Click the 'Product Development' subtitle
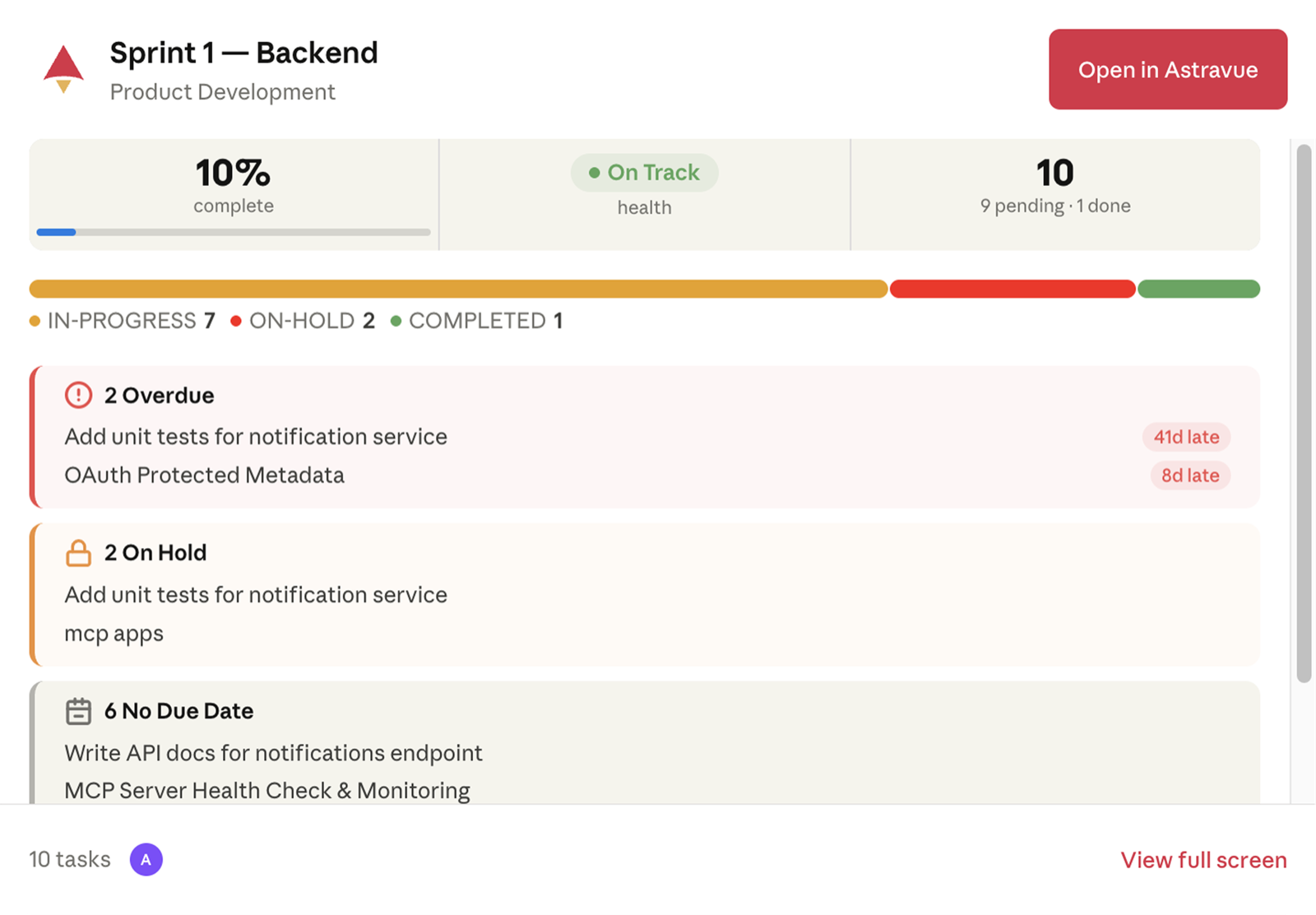 [222, 91]
